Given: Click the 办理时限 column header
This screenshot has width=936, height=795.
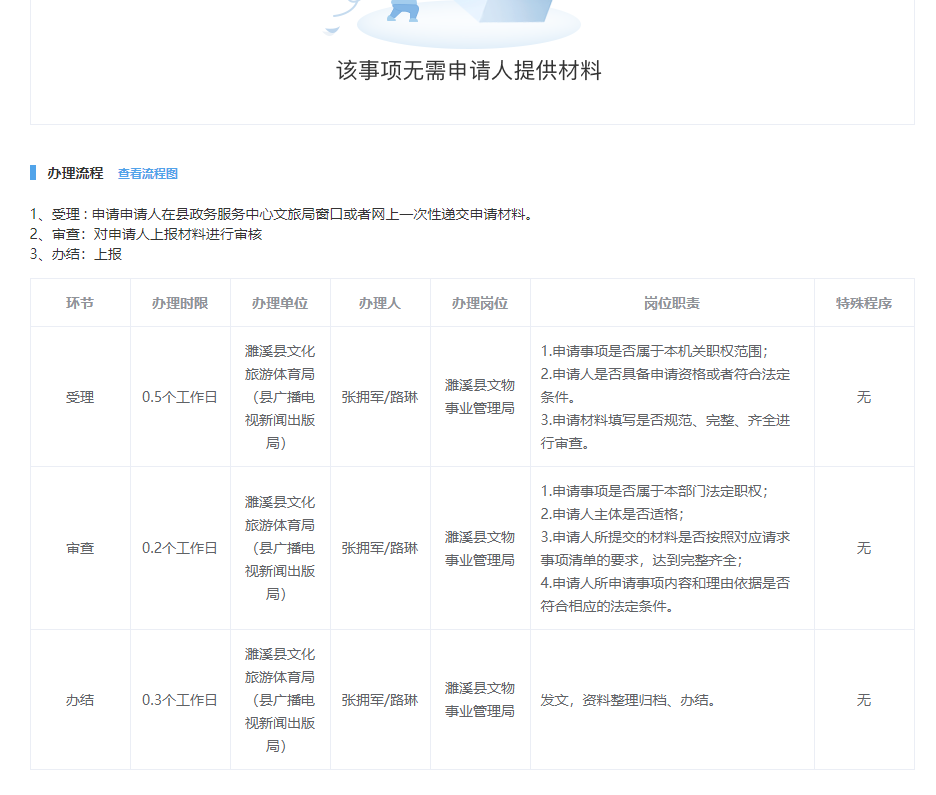Looking at the screenshot, I should (180, 303).
